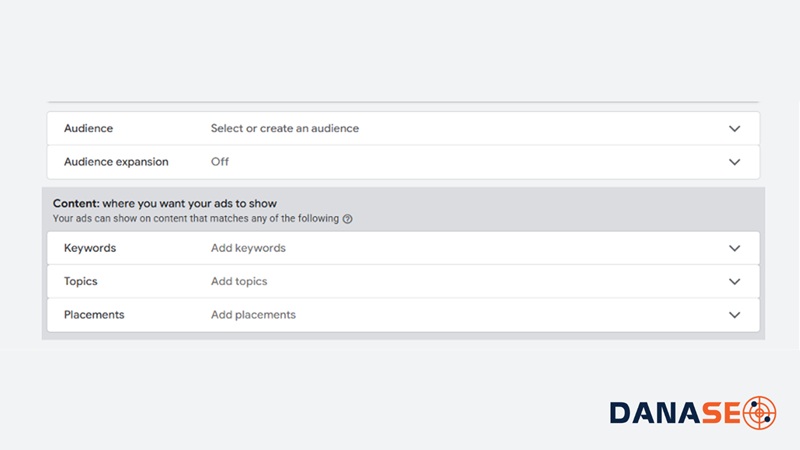Open the help icon beside 'any of the following'
This screenshot has height=450, width=800.
tap(347, 219)
